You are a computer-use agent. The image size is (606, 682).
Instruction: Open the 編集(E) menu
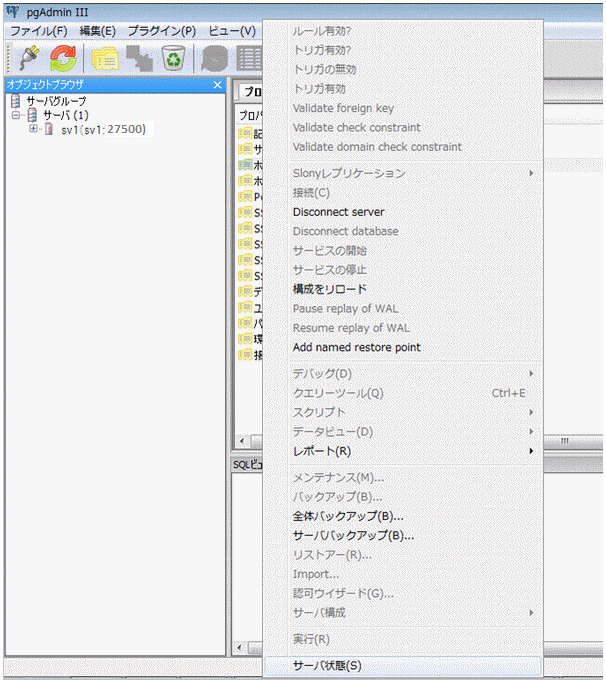[98, 31]
